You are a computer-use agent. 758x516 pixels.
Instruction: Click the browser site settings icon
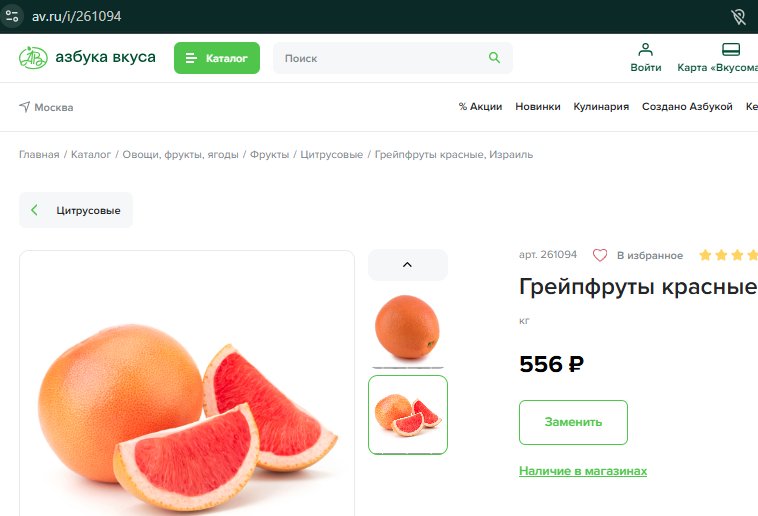[12, 16]
